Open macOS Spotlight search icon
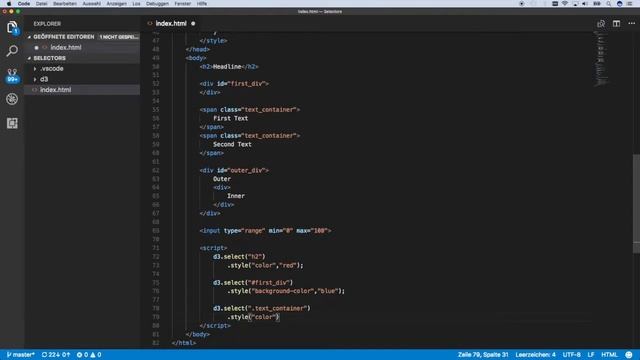This screenshot has height=360, width=640. click(x=608, y=4)
